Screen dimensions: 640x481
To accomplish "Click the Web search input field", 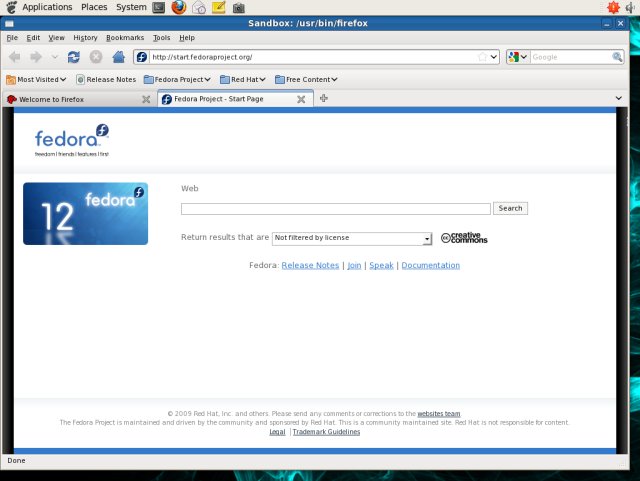I will coord(335,208).
